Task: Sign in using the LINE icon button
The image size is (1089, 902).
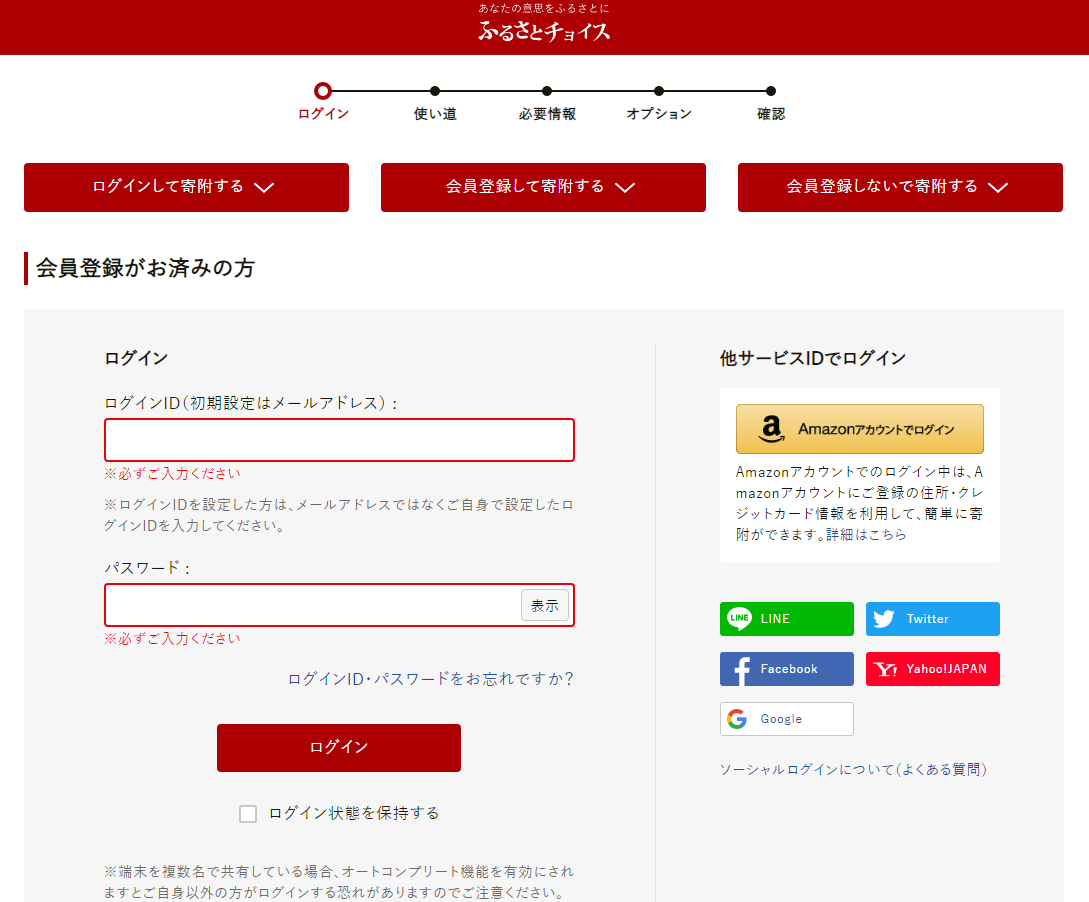Action: [x=786, y=619]
